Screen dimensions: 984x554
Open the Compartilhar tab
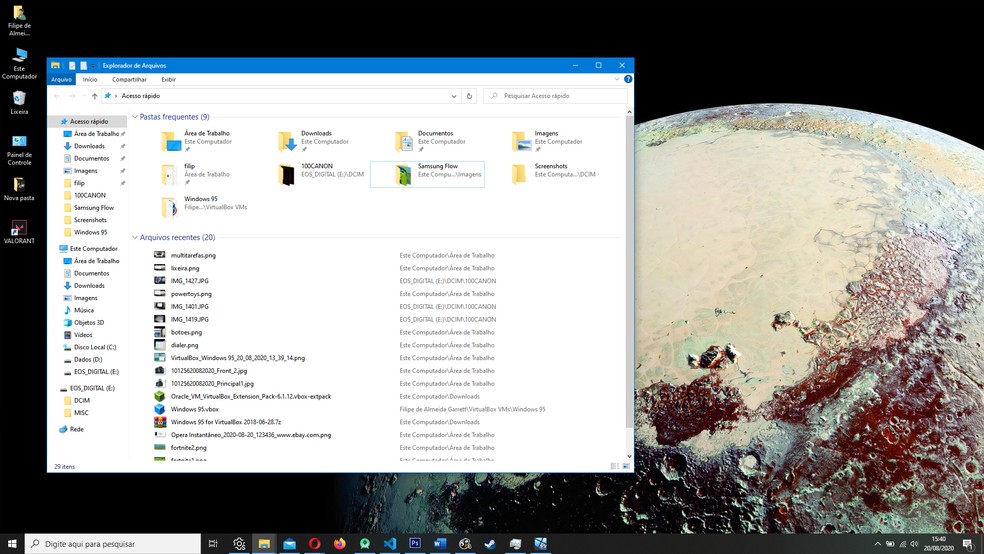pos(129,80)
